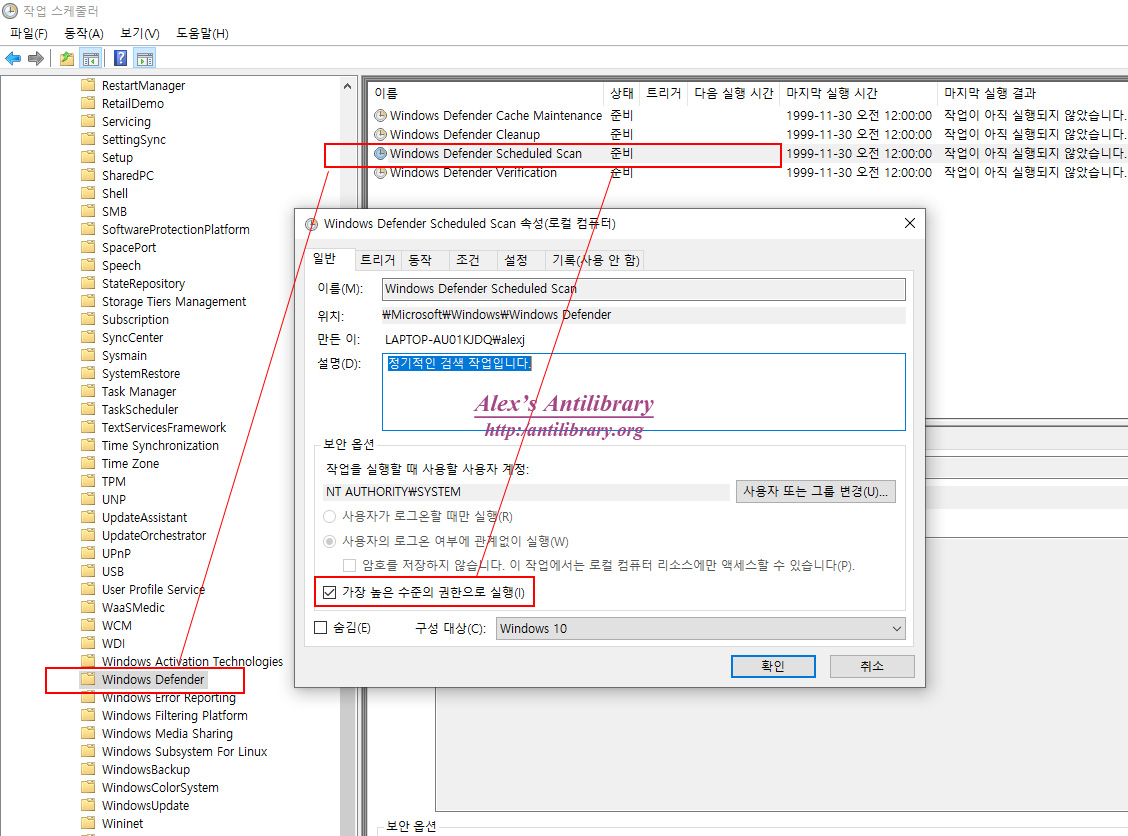1128x836 pixels.
Task: Sort by 상태 column header
Action: click(622, 94)
